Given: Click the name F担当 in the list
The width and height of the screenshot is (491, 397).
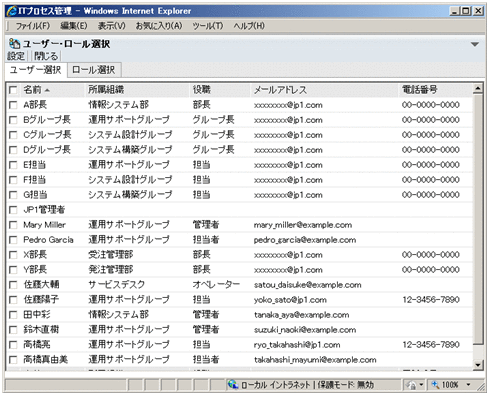Looking at the screenshot, I should [34, 180].
